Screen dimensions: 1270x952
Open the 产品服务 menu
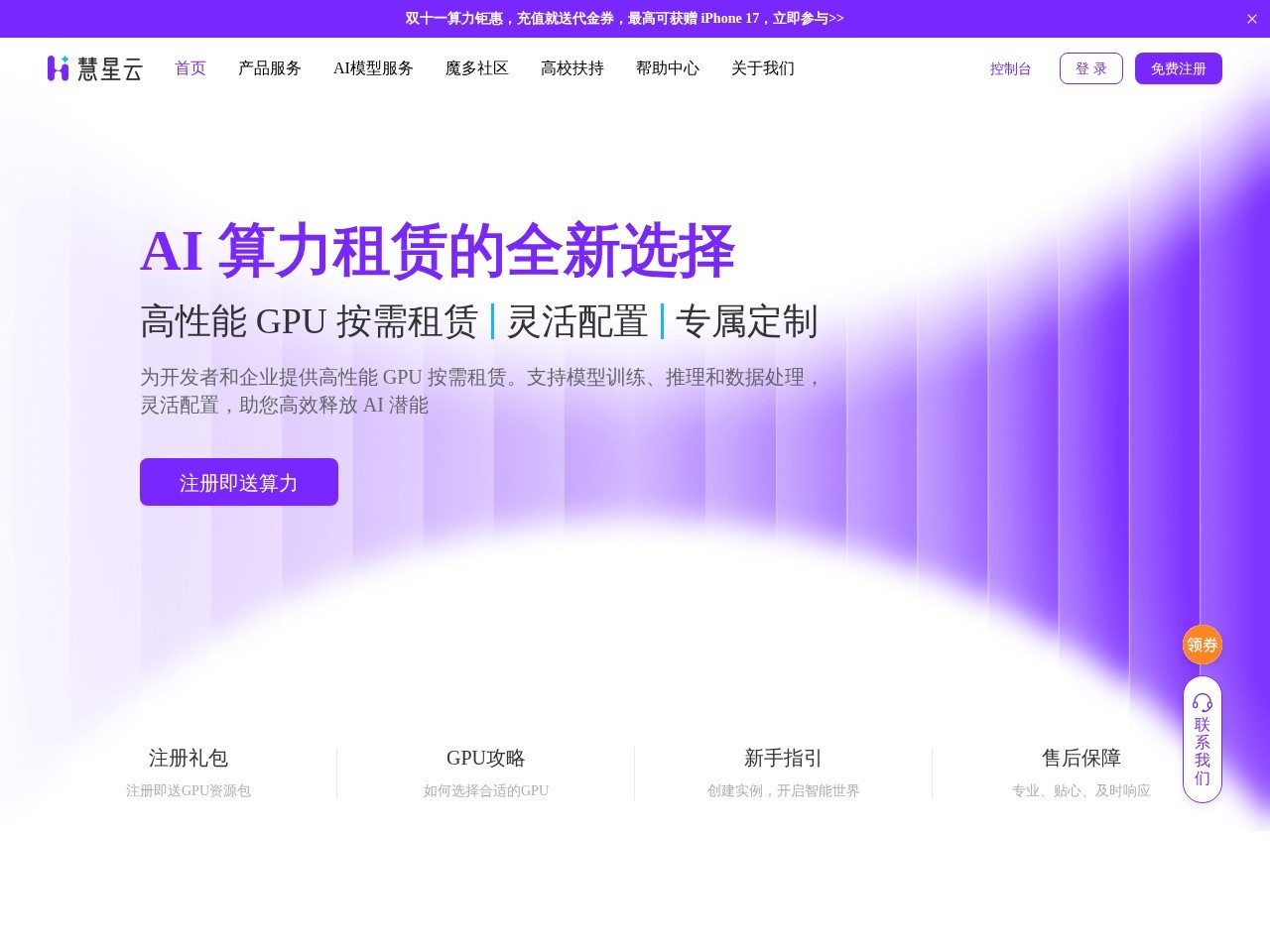[x=269, y=68]
